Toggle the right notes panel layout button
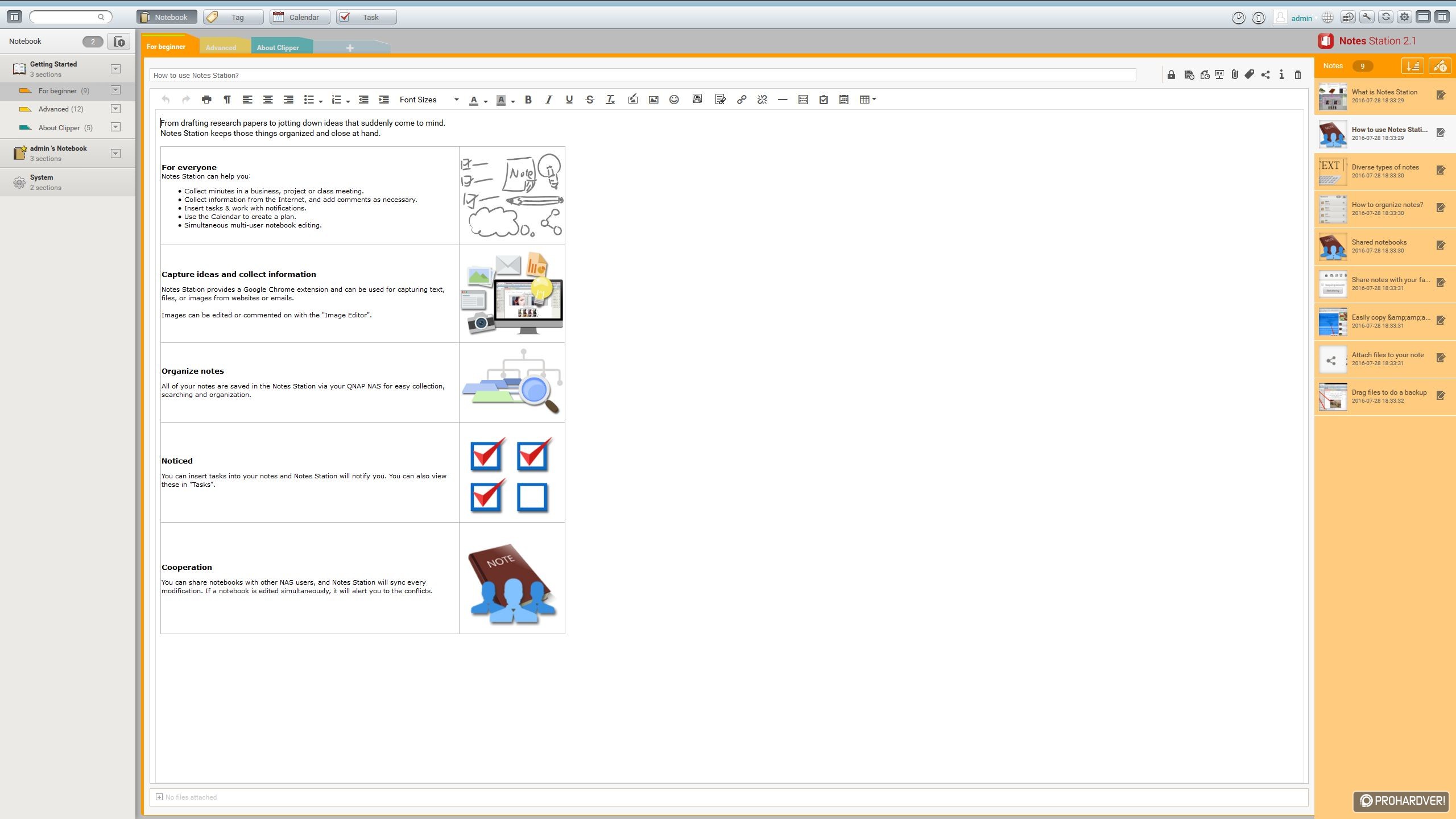This screenshot has height=819, width=1456. tap(1442, 17)
